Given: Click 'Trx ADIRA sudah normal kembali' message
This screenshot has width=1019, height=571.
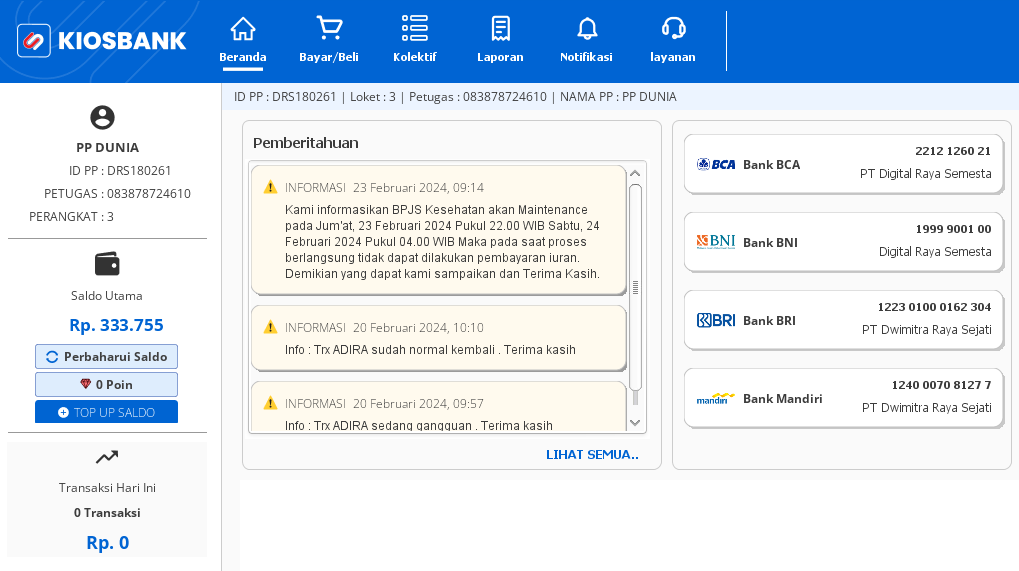Looking at the screenshot, I should pyautogui.click(x=430, y=349).
